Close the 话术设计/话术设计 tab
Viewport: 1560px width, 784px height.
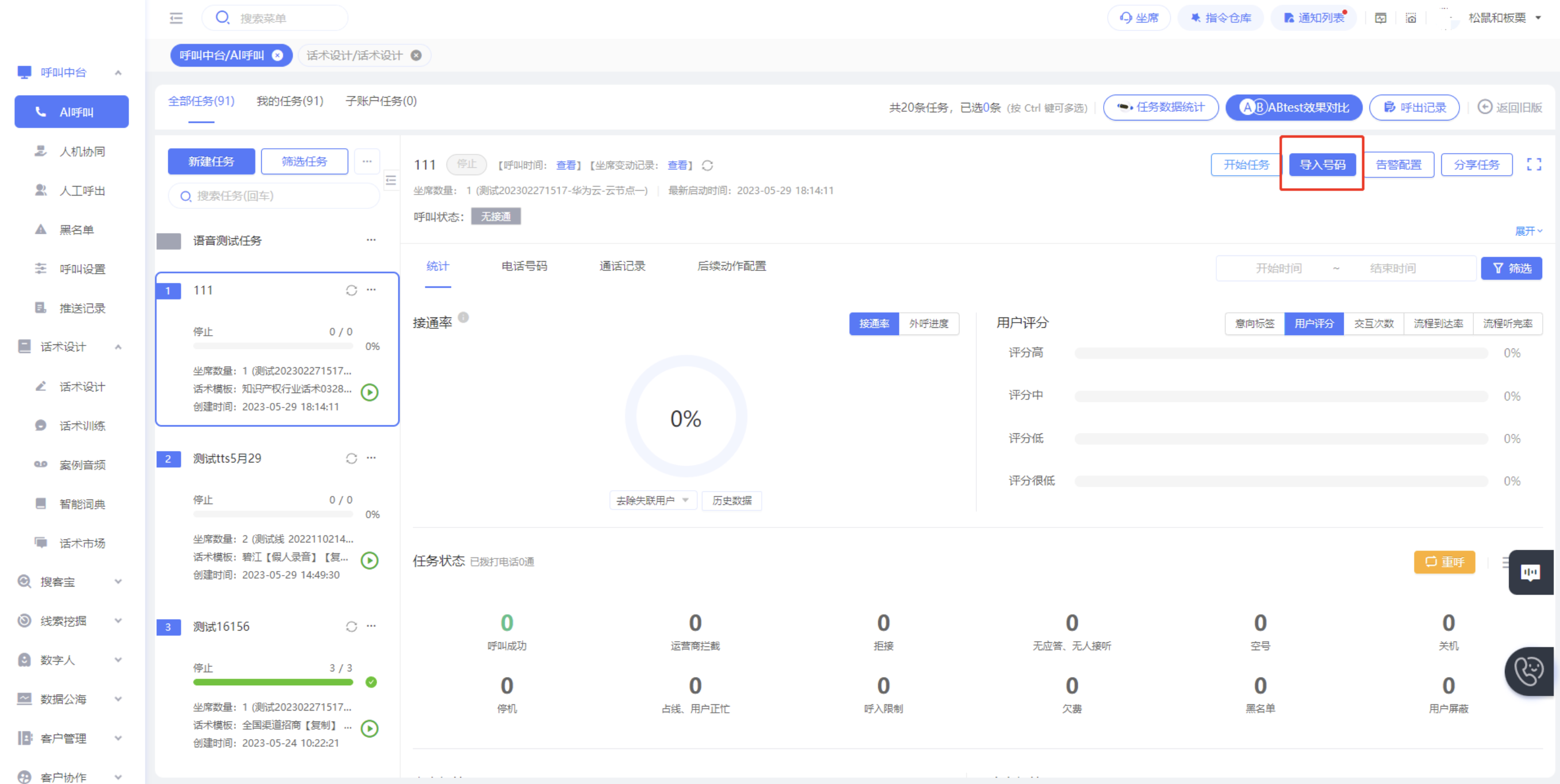(x=416, y=56)
